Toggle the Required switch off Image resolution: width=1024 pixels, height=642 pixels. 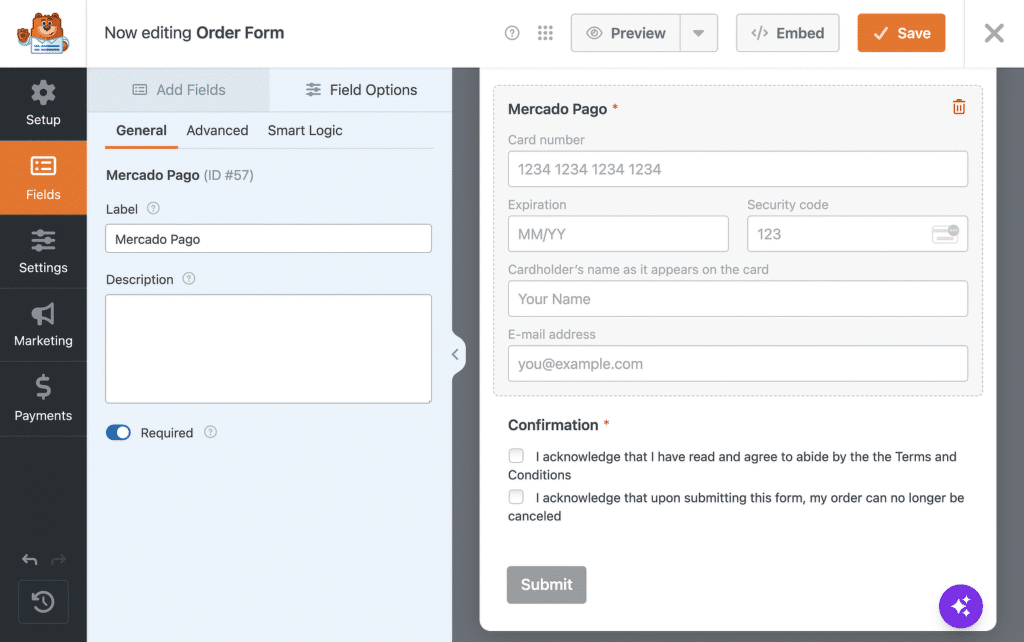(118, 432)
